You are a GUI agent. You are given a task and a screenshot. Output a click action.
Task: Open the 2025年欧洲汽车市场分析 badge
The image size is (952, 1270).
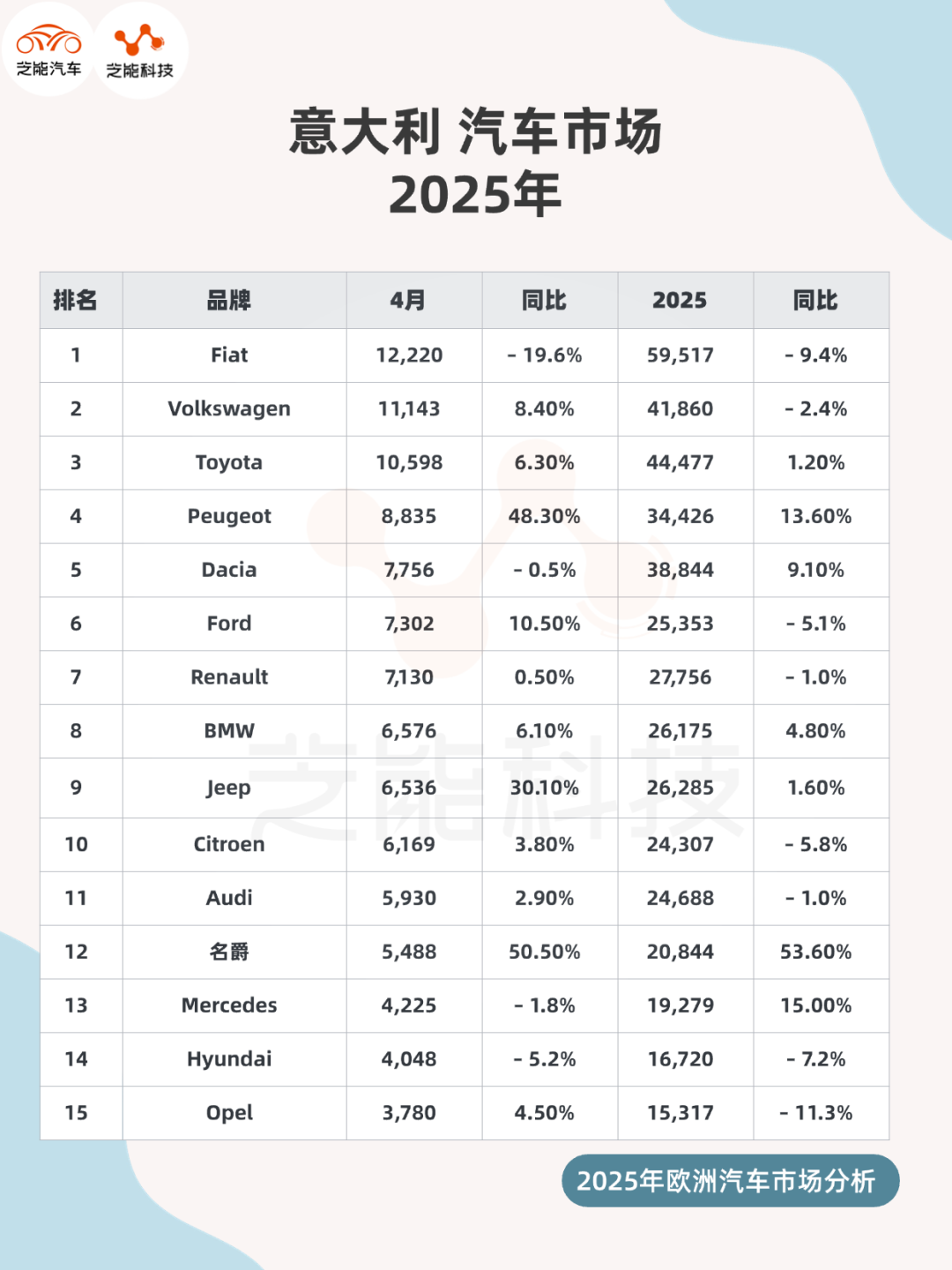coord(730,1180)
